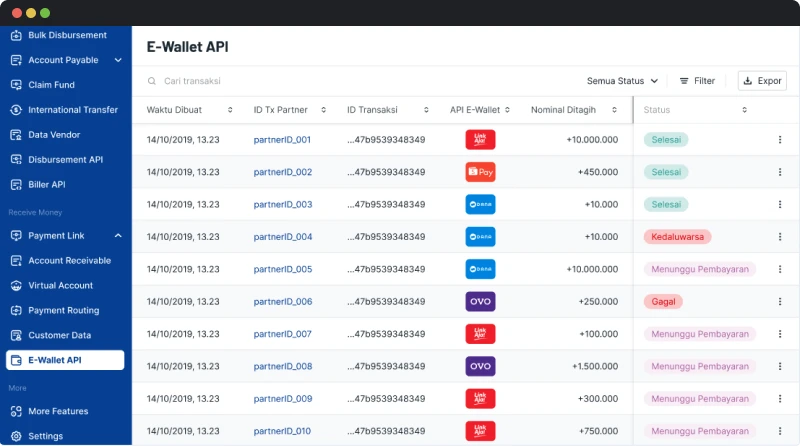Click ShopeePay logo in partnerID_002 row
The image size is (800, 446).
point(480,172)
